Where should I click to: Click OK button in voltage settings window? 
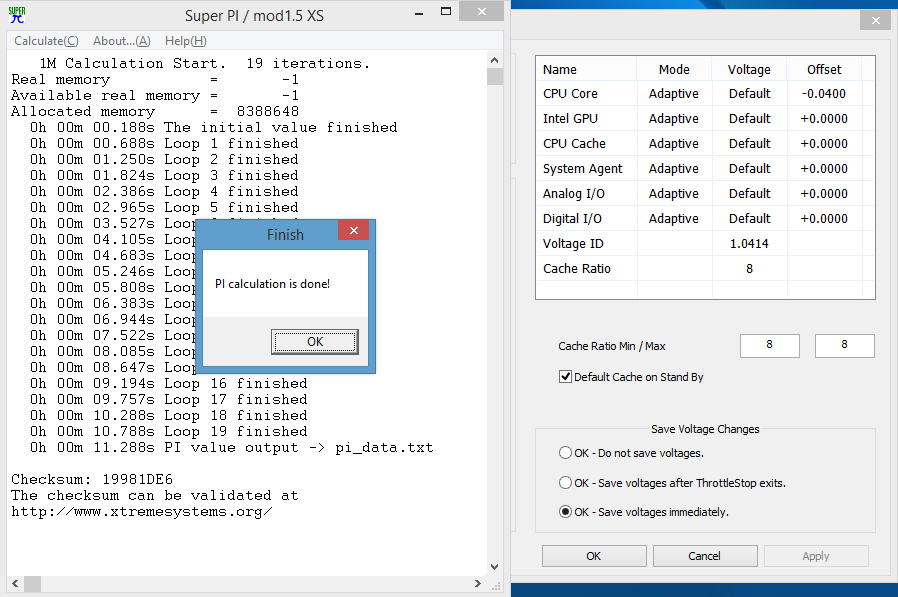tap(594, 556)
